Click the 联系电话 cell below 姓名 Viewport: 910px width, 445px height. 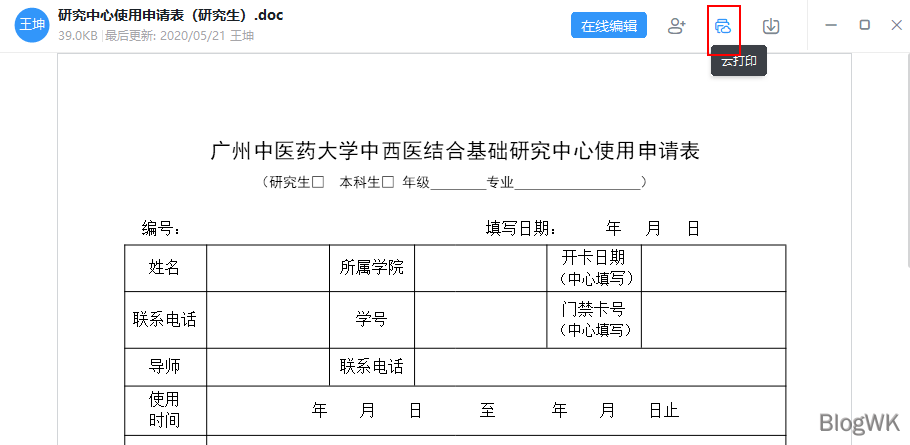pyautogui.click(x=165, y=320)
